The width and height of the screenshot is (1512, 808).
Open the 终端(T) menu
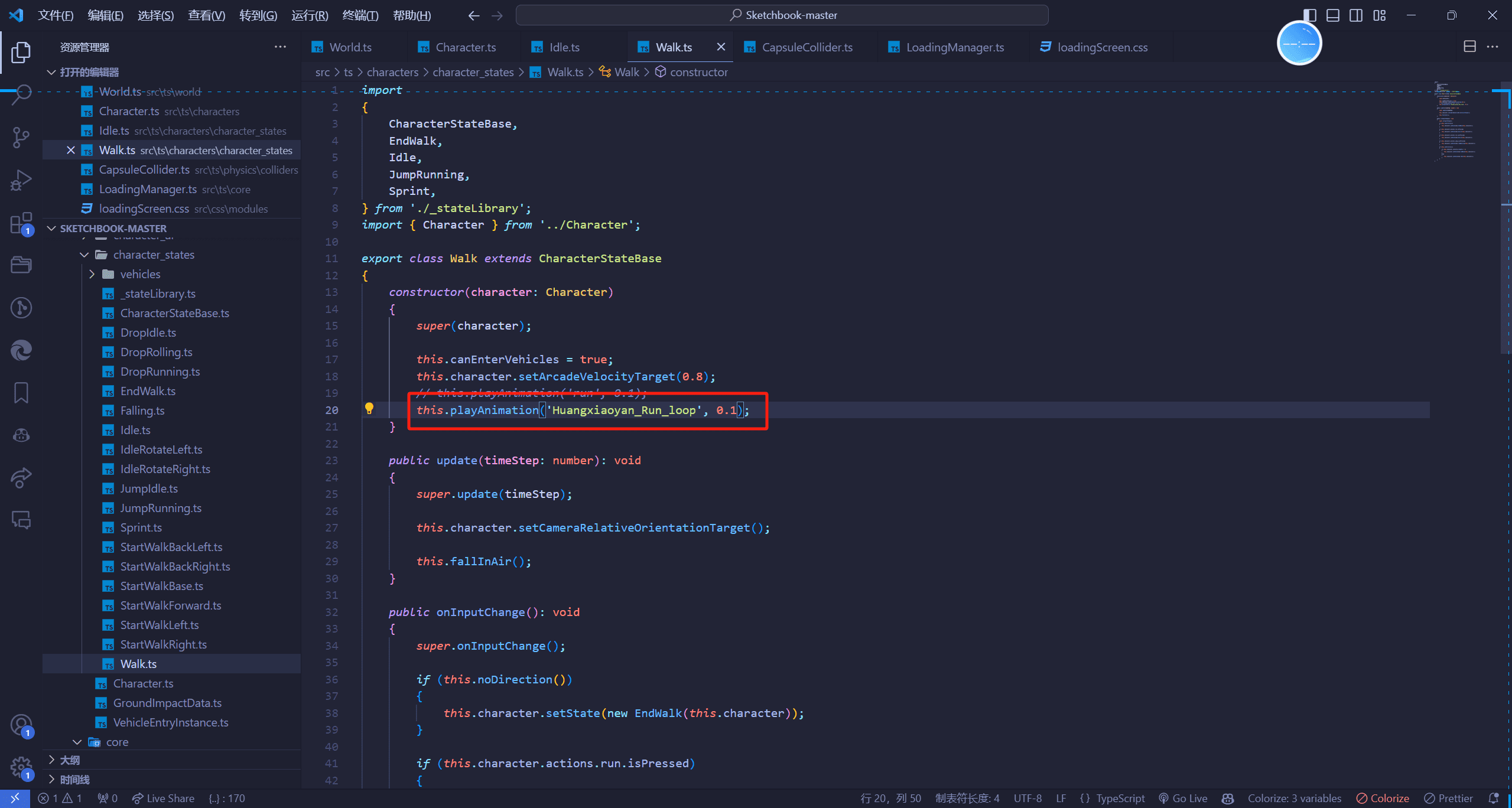click(x=360, y=15)
